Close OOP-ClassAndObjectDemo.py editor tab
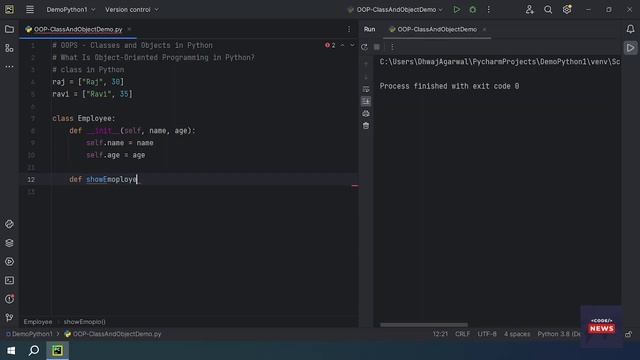This screenshot has height=360, width=640. click(129, 29)
